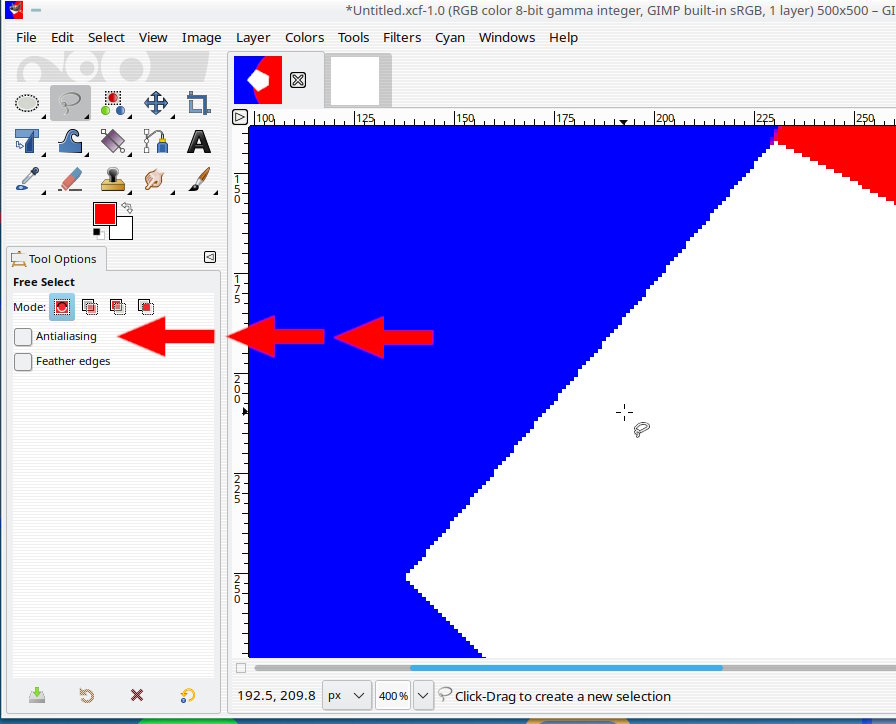Screen dimensions: 896x724
Task: Set mode to Add to selection
Action: pos(90,307)
